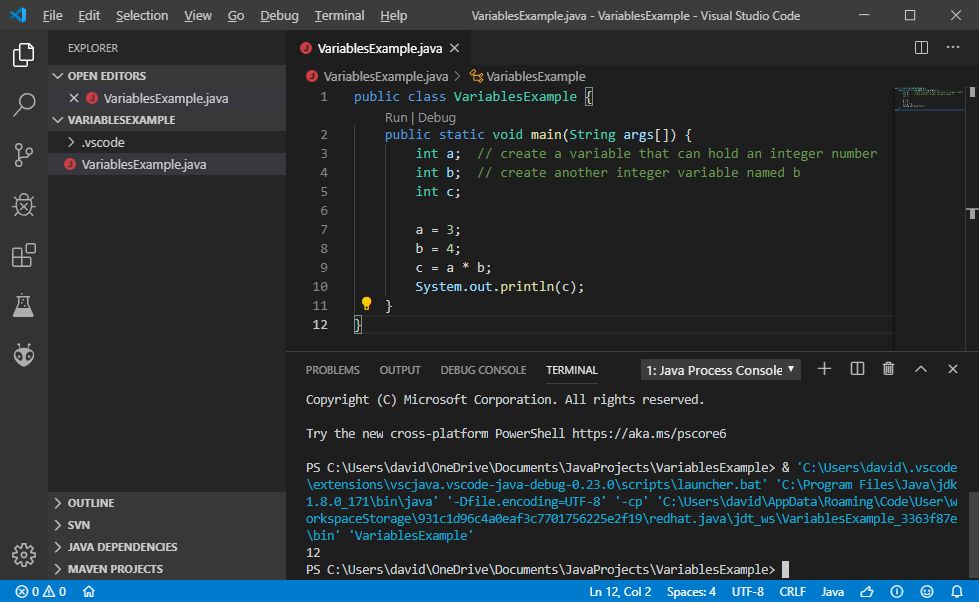Change indentation via Spaces: 4
This screenshot has width=979, height=602.
[691, 591]
